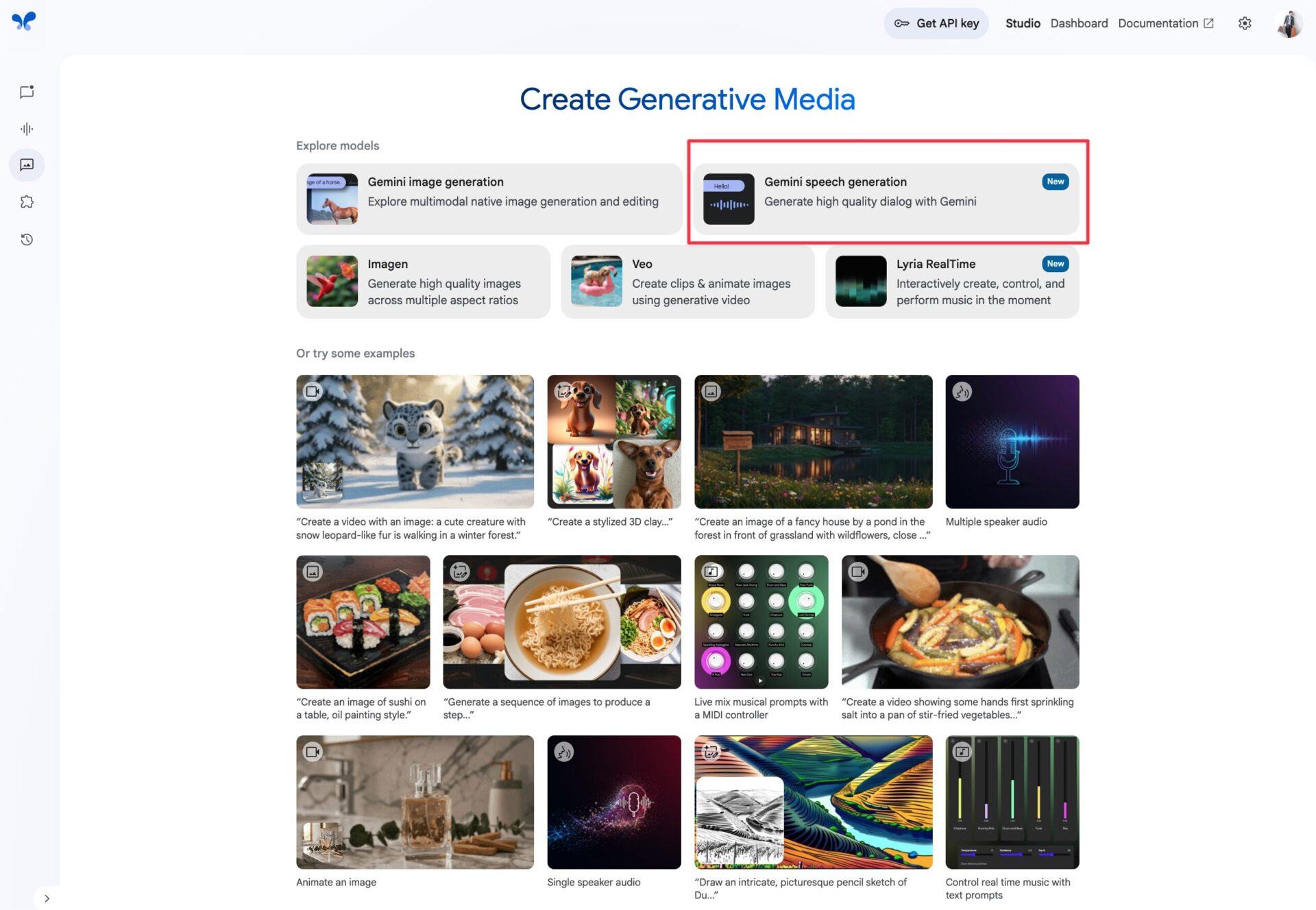Click the hummingbird thumbnail for Imagen
Screen dimensions: 1316x910
(x=332, y=281)
